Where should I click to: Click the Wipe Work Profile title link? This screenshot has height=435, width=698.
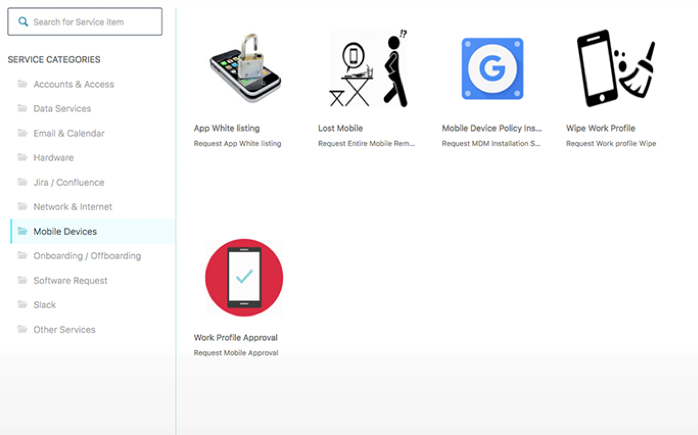click(601, 128)
